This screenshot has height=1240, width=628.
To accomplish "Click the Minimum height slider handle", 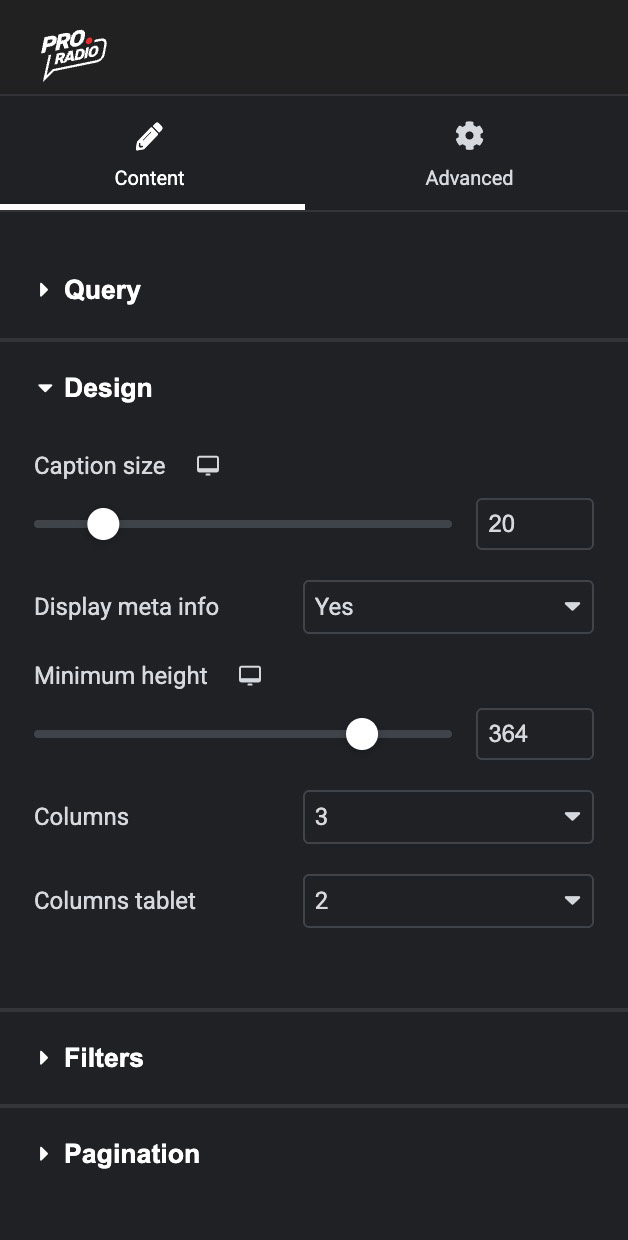I will point(362,734).
